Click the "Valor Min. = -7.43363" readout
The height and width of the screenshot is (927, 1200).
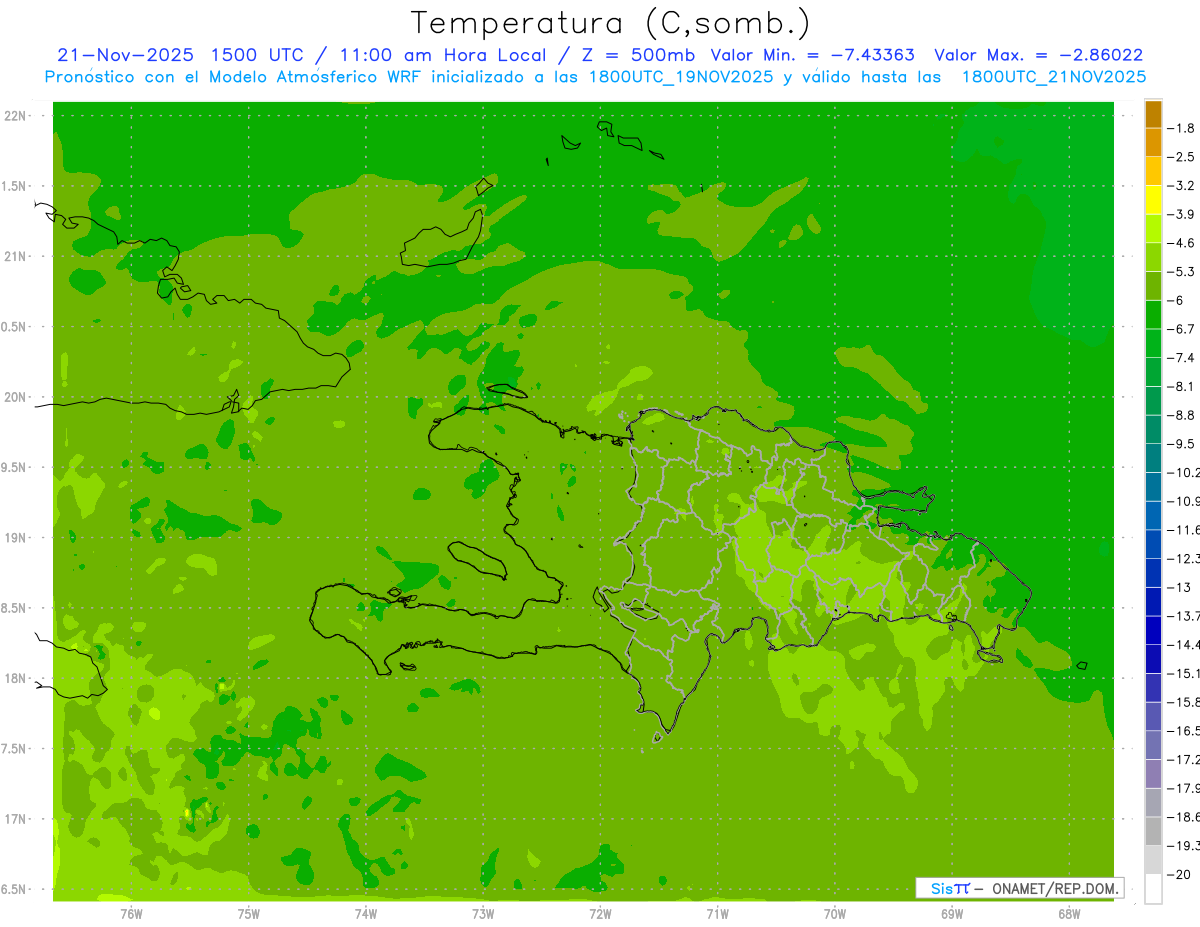coord(812,55)
